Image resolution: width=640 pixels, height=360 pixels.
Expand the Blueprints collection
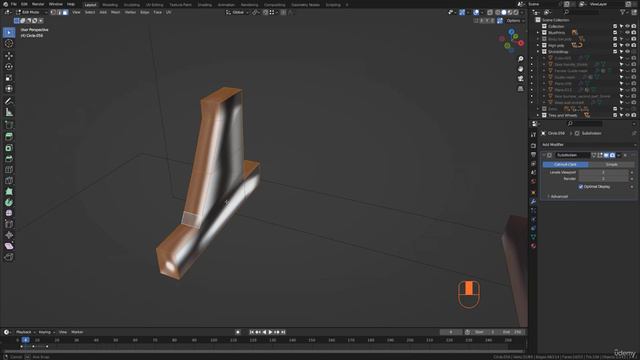538,33
